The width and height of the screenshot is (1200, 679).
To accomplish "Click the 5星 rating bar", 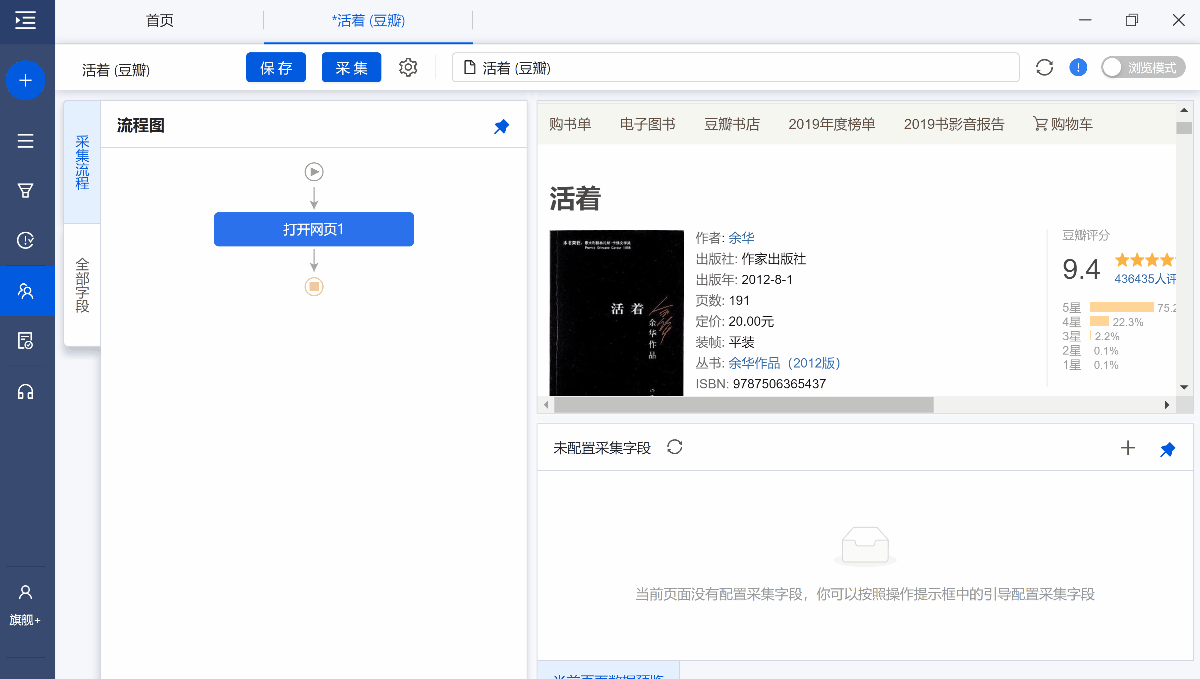I will click(x=1121, y=307).
